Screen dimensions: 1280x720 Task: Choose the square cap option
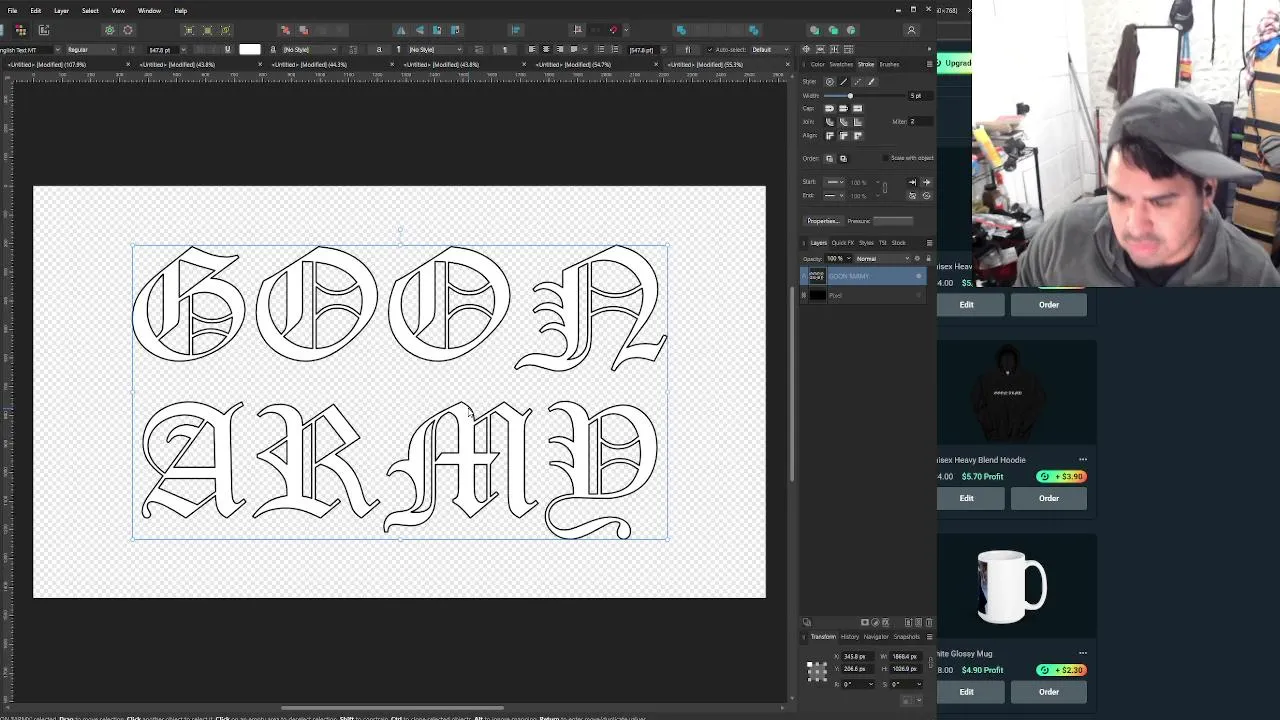click(x=857, y=108)
